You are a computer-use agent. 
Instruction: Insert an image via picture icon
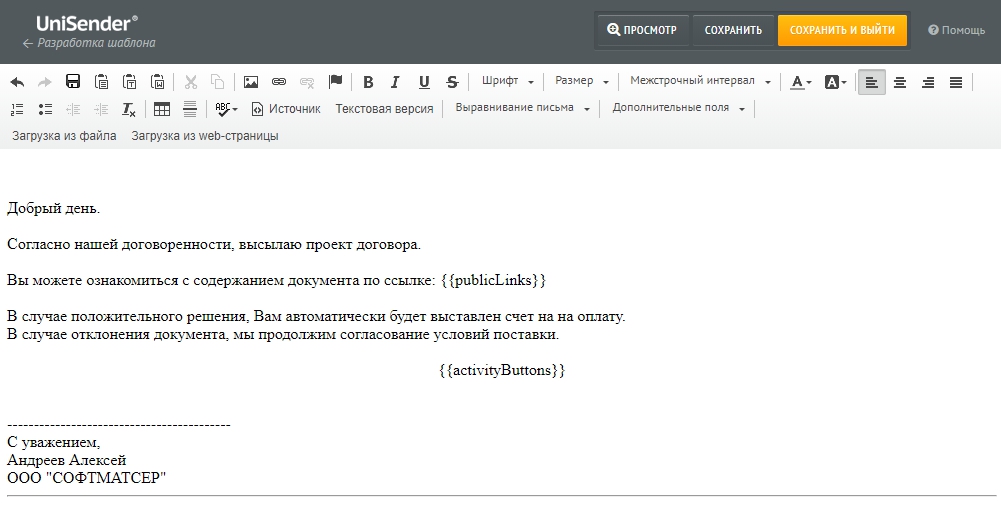pyautogui.click(x=251, y=82)
